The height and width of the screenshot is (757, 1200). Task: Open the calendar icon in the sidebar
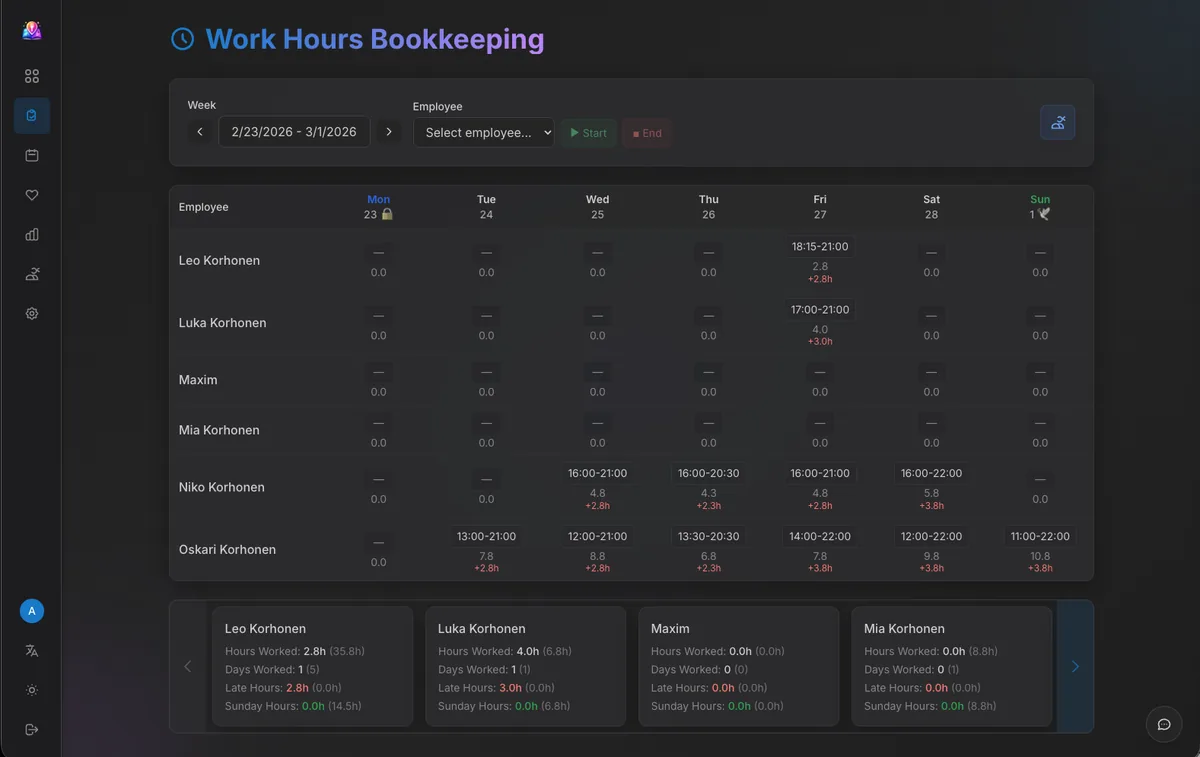coord(31,155)
